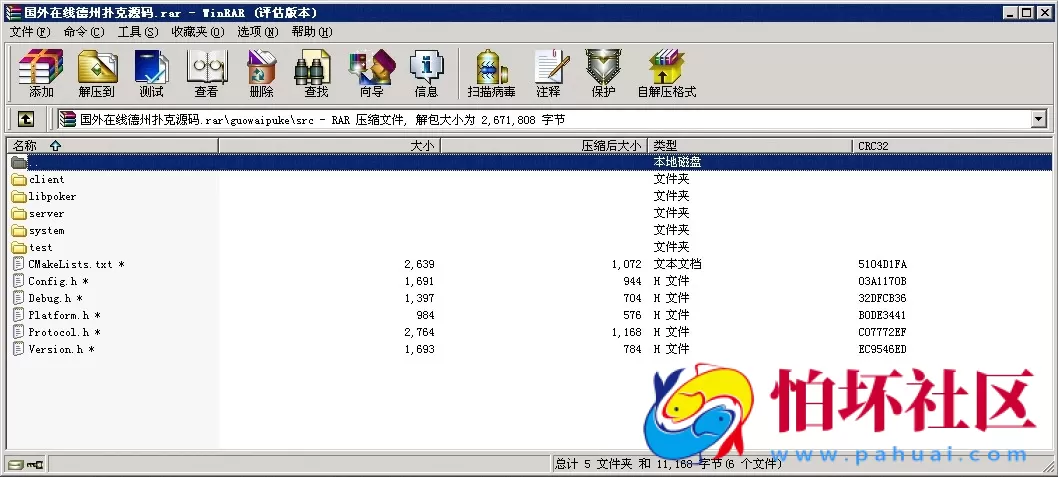Click the CMakeLists.txt size value 2,639
This screenshot has width=1058, height=477.
[x=419, y=264]
